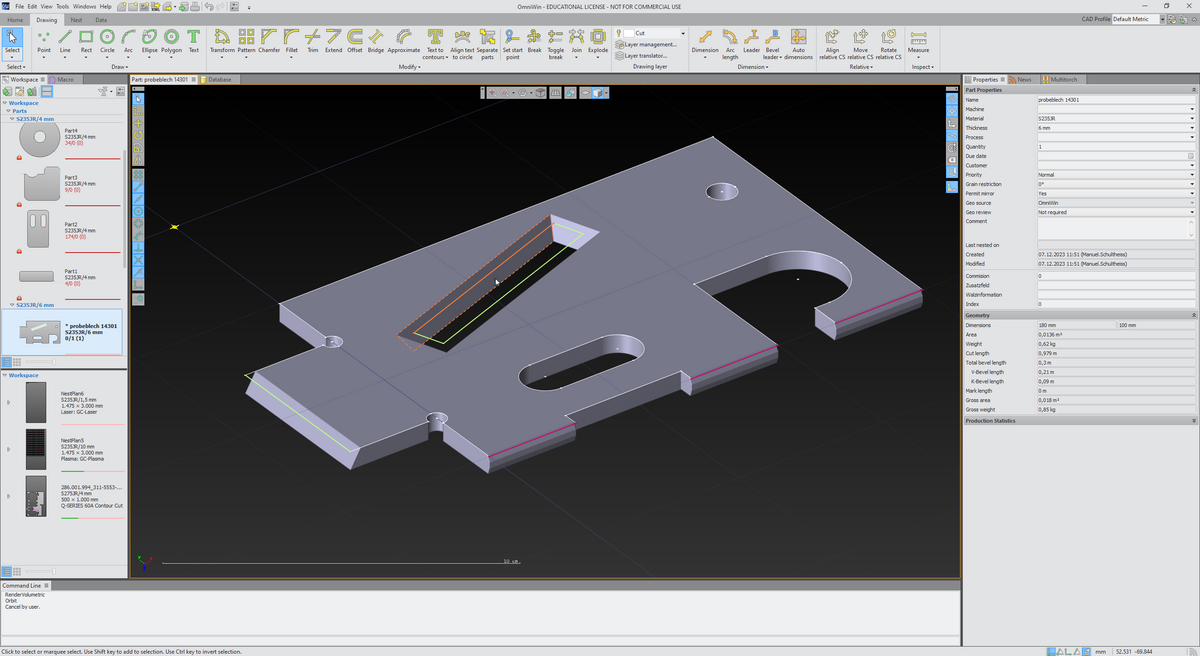1200x656 pixels.
Task: Select the Measure tool
Action: pyautogui.click(x=920, y=40)
